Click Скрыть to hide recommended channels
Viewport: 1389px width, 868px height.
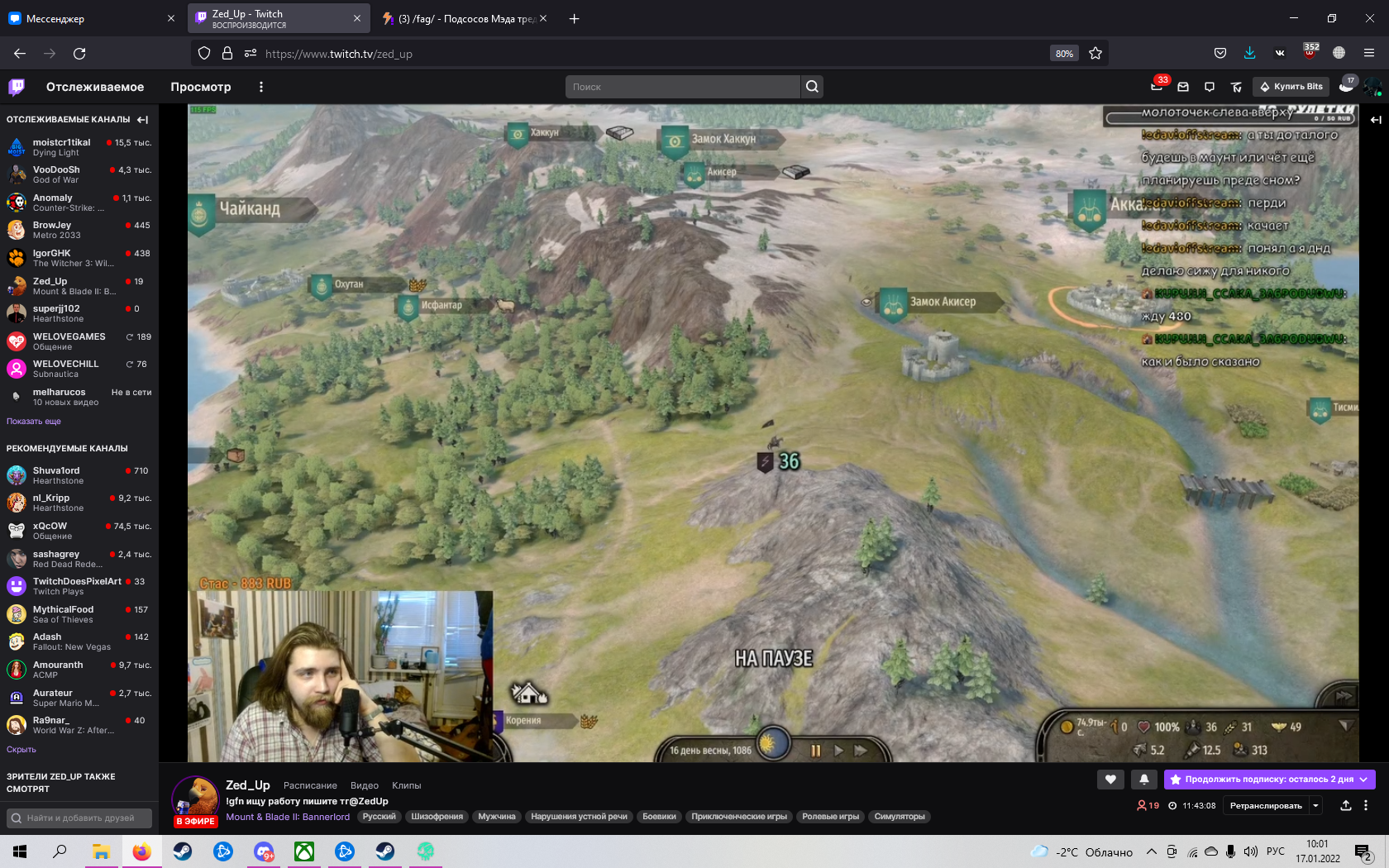pos(21,750)
